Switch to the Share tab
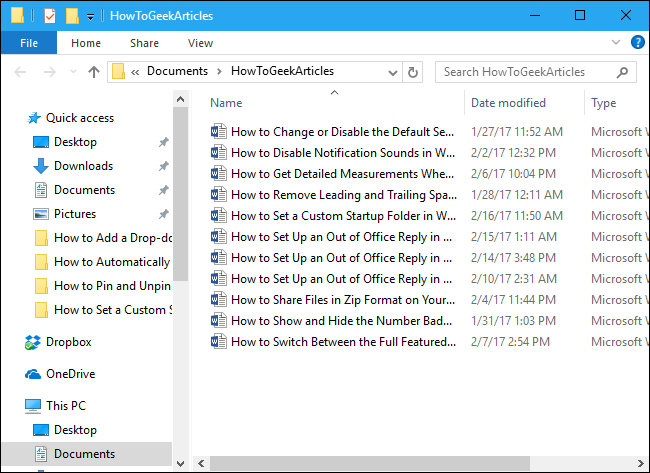Image resolution: width=650 pixels, height=473 pixels. coord(144,43)
